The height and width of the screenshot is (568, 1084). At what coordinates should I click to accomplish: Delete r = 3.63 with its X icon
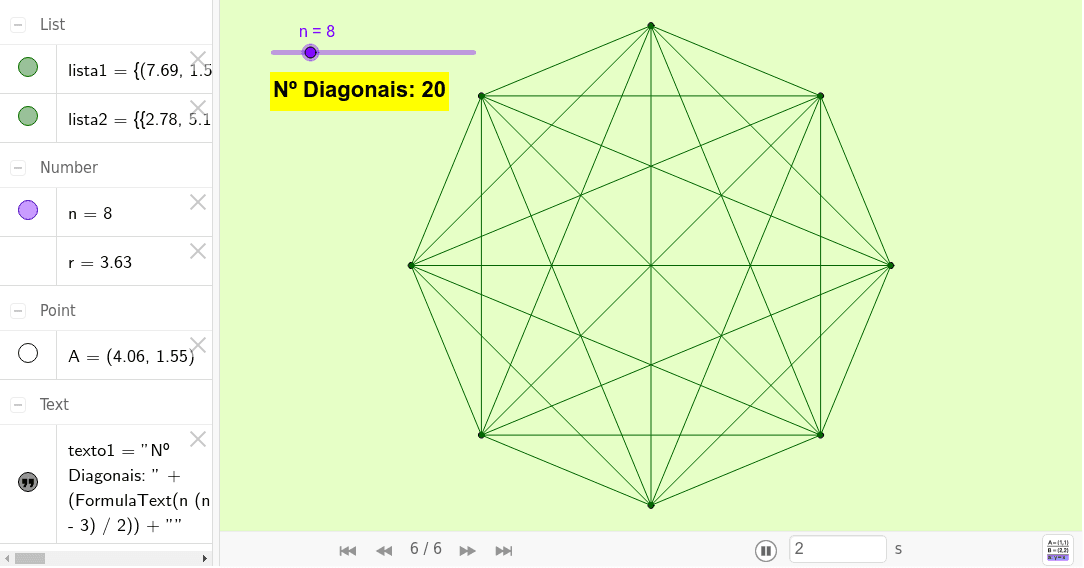click(x=198, y=252)
